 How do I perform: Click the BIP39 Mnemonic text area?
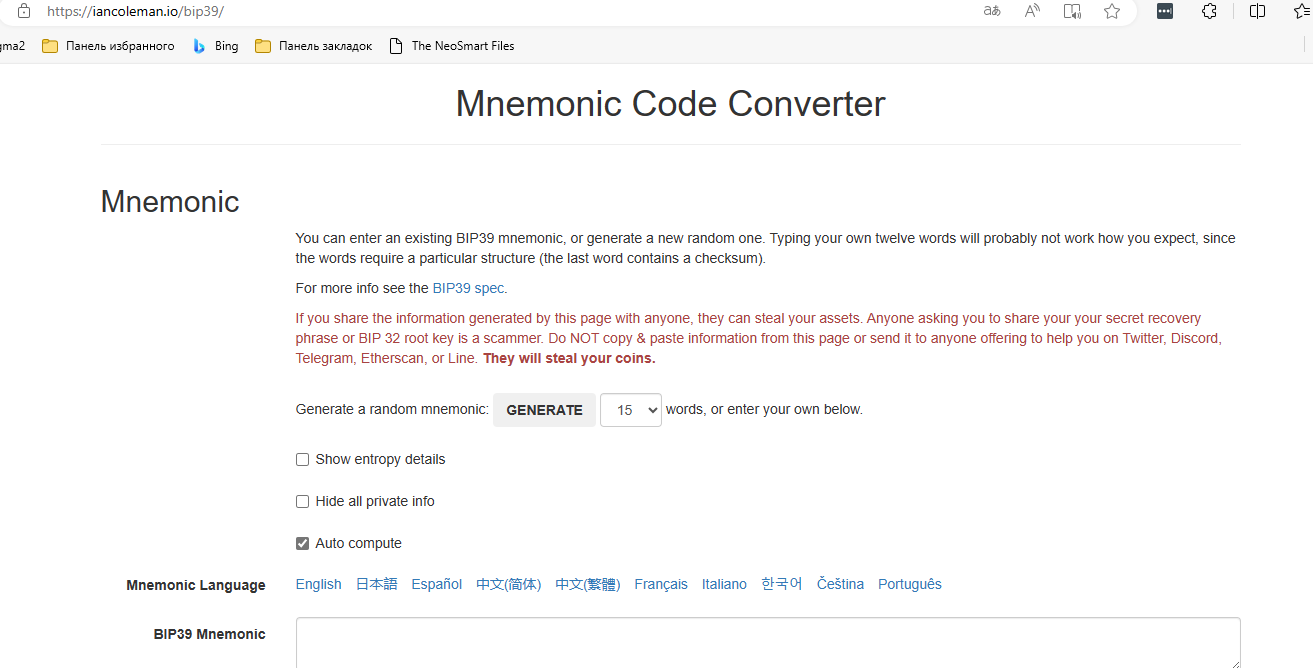pyautogui.click(x=768, y=643)
